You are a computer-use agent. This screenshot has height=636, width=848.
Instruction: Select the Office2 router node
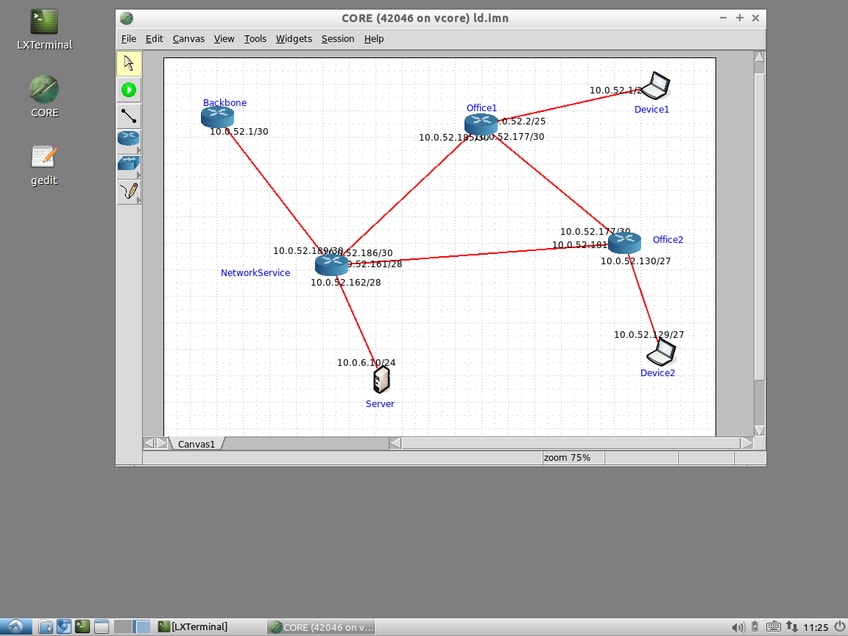[624, 243]
